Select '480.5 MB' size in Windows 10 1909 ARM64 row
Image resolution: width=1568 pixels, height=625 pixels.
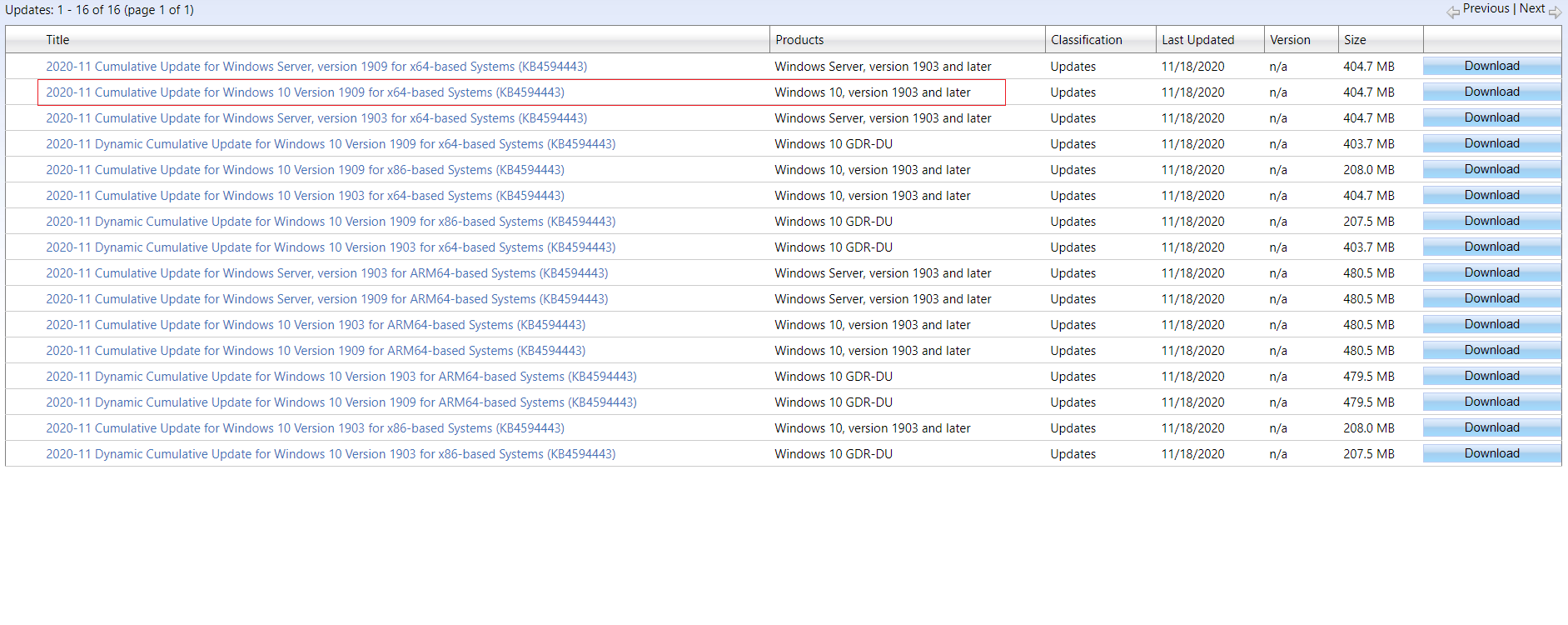pyautogui.click(x=1369, y=351)
